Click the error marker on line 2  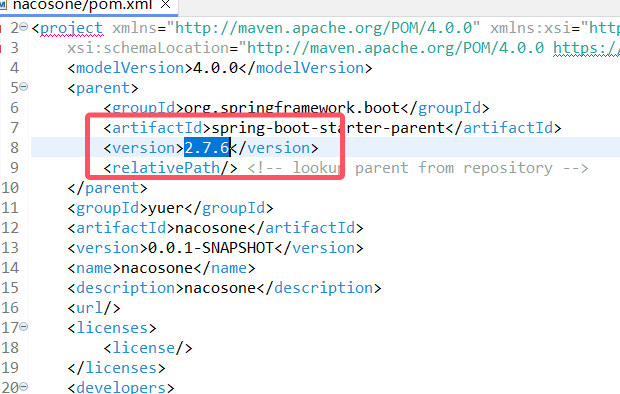pyautogui.click(x=1, y=28)
